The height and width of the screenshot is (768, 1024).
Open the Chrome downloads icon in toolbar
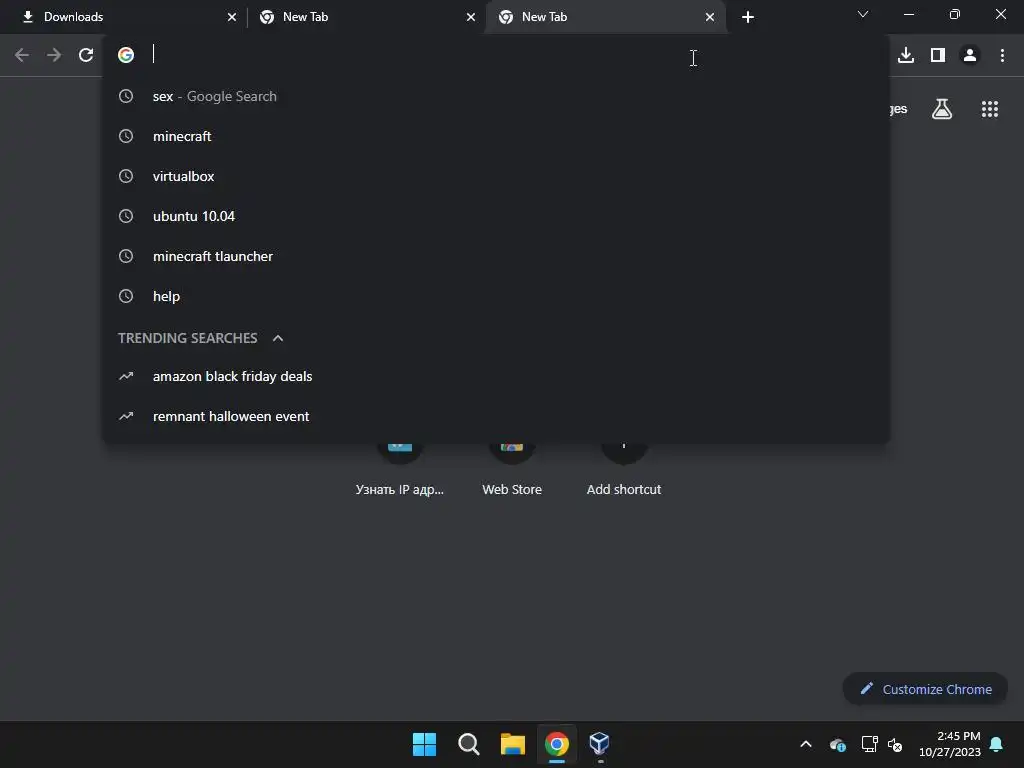[906, 56]
